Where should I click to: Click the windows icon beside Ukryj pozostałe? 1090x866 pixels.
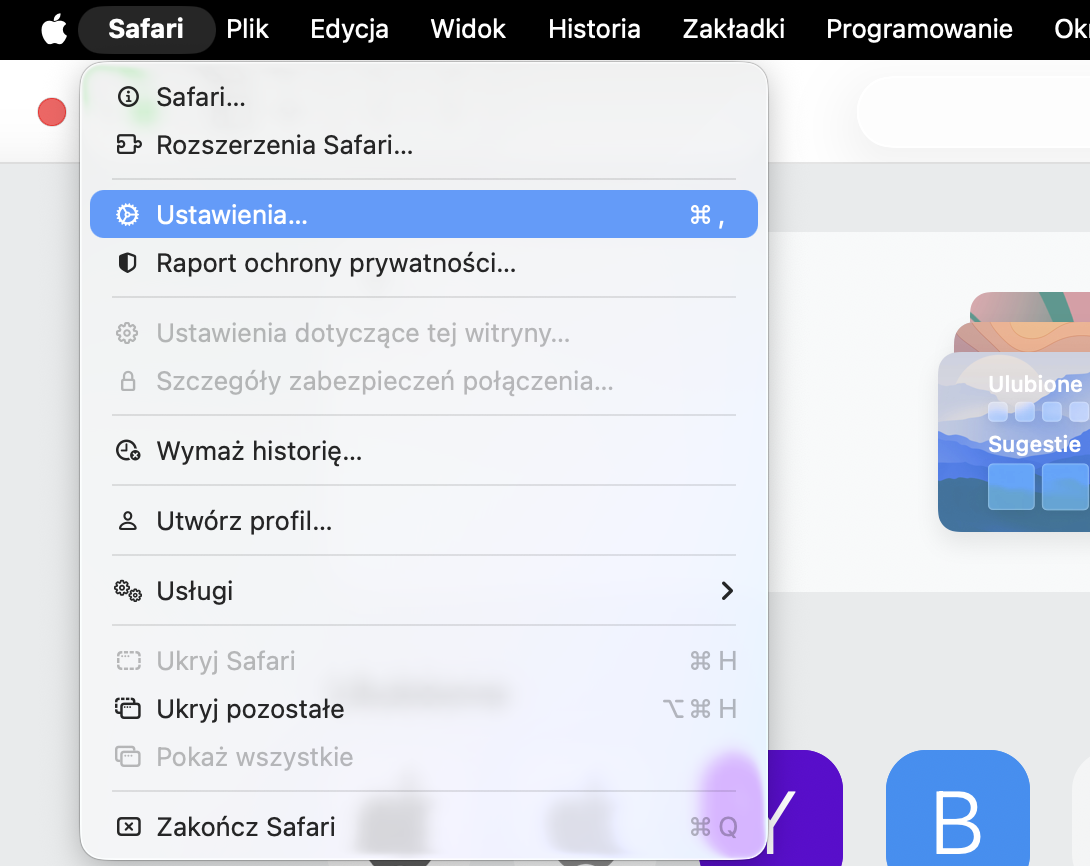[x=128, y=709]
